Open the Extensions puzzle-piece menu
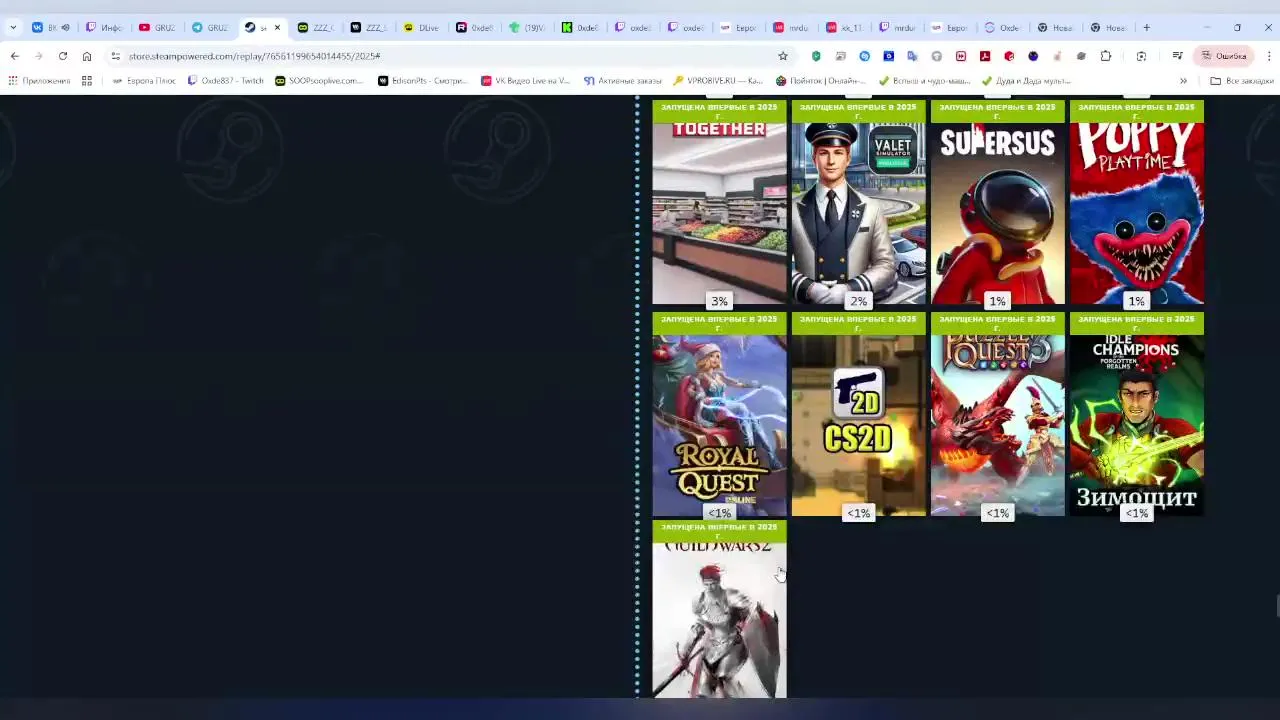This screenshot has width=1280, height=720. (1106, 56)
